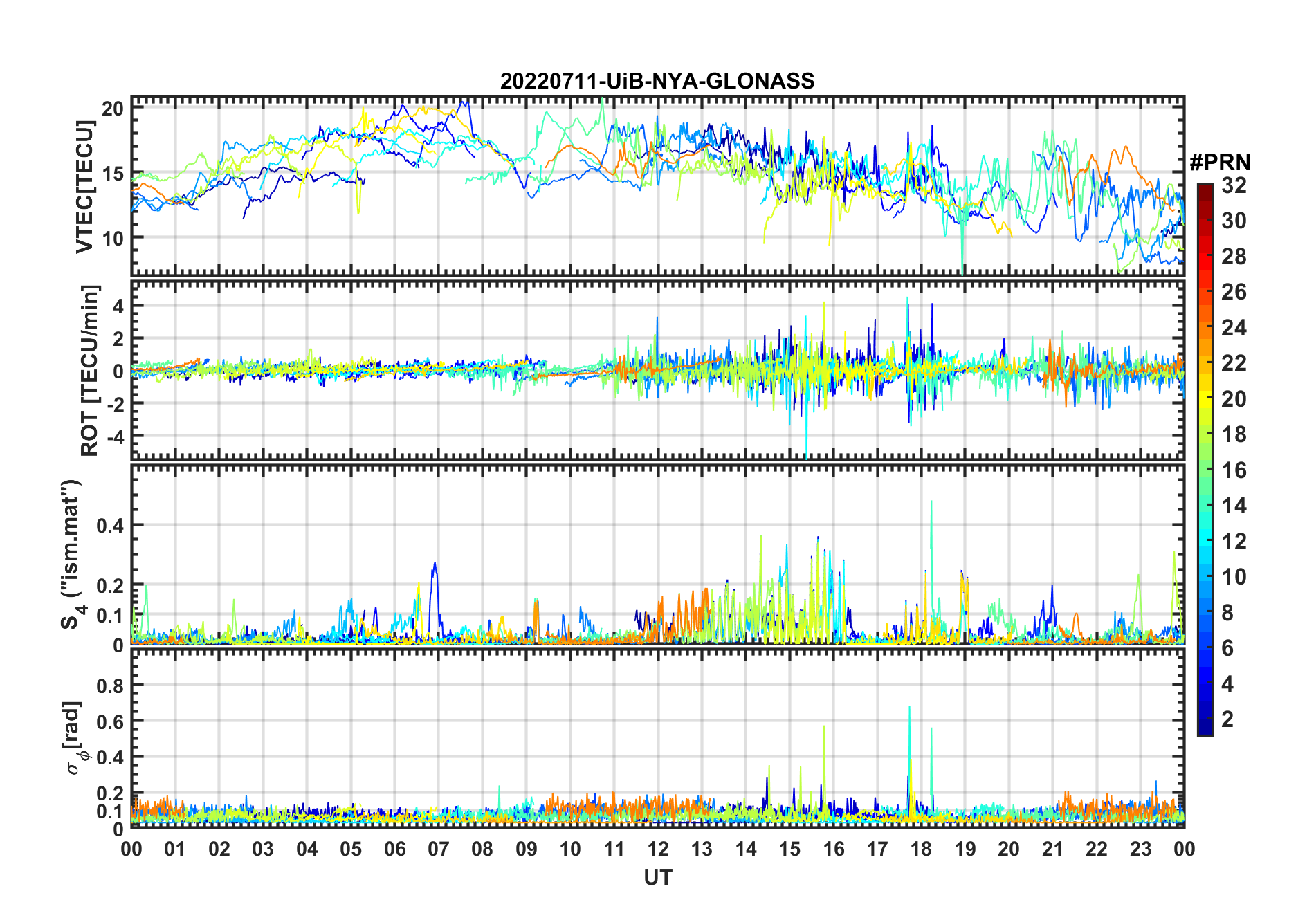
Task: Click colorbar tick label 14
Action: 1234,506
